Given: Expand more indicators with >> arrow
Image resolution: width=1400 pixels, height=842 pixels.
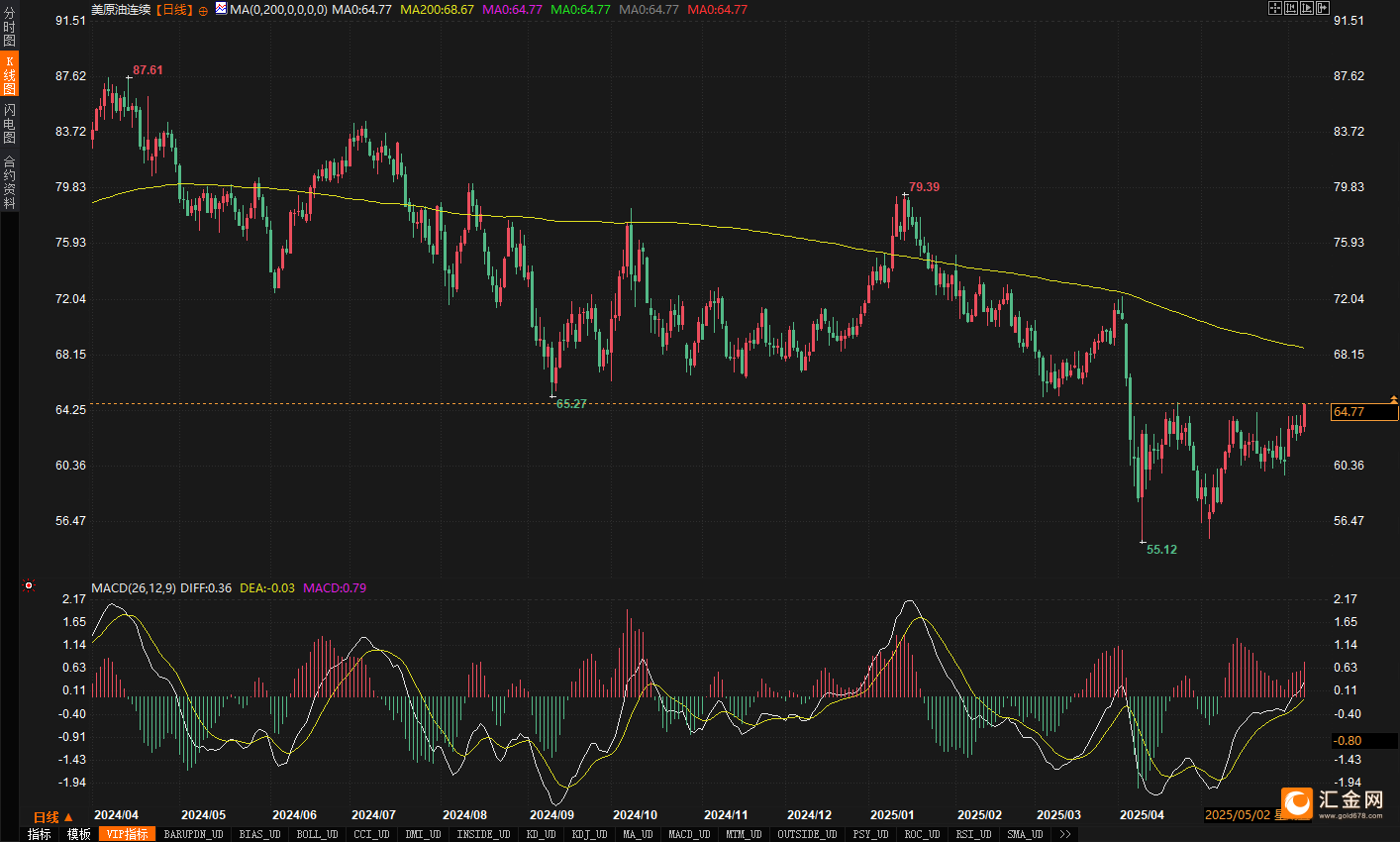Looking at the screenshot, I should point(1064,834).
